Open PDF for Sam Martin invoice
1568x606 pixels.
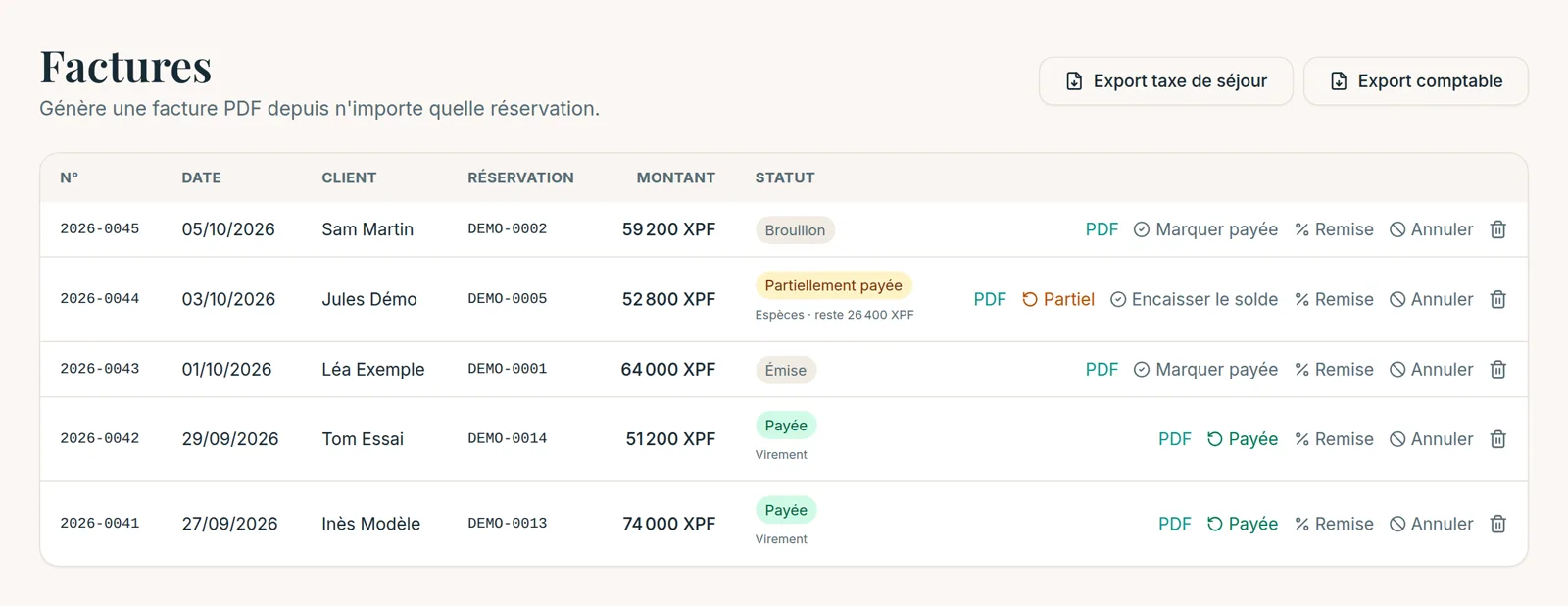tap(1102, 229)
